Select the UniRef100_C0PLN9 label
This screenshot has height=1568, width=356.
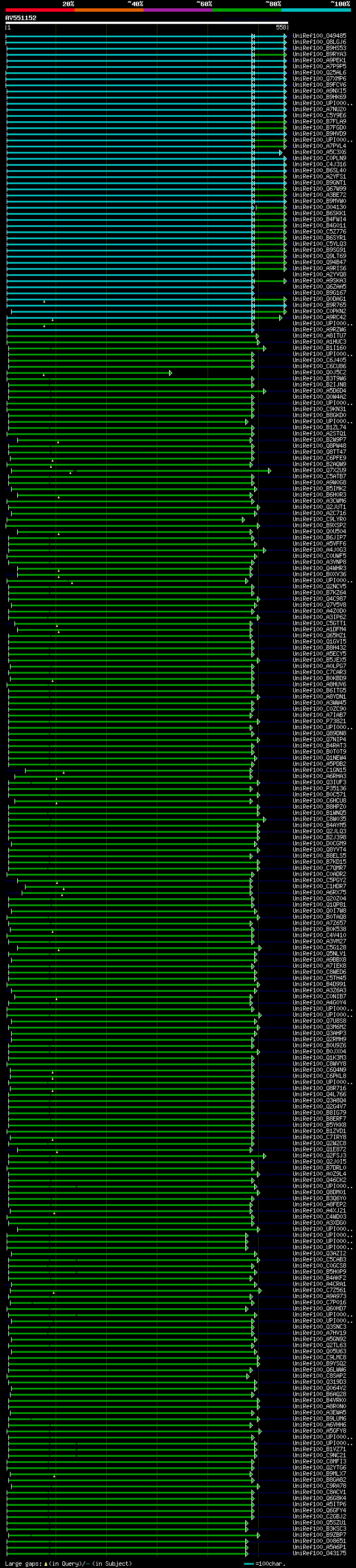(x=319, y=159)
